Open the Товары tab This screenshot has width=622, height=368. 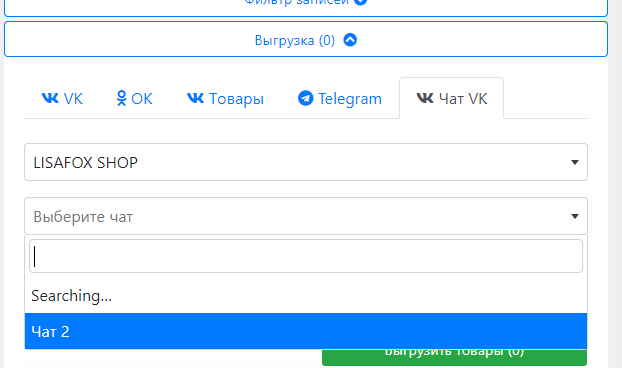[225, 98]
